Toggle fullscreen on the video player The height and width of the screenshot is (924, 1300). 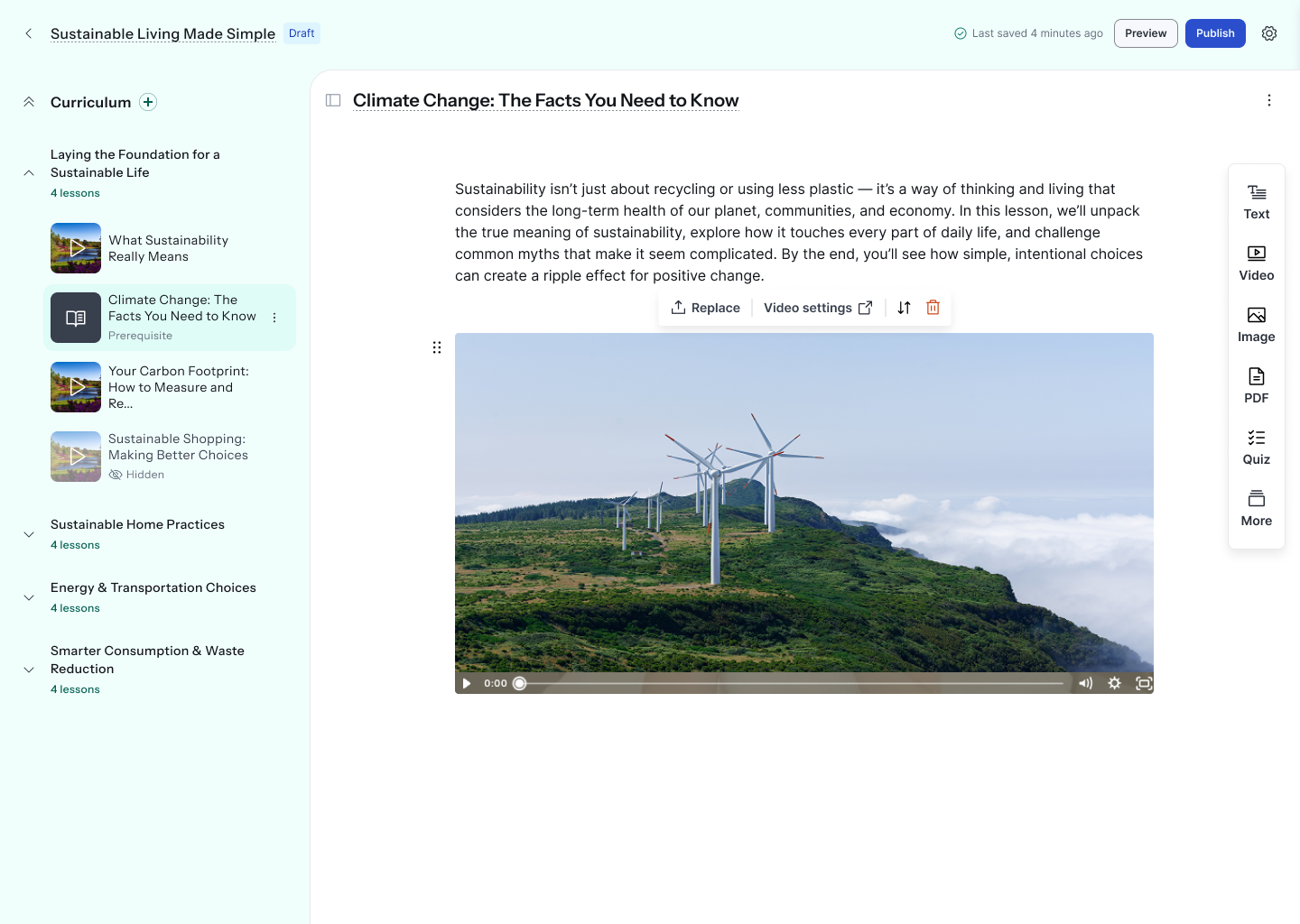coord(1144,683)
